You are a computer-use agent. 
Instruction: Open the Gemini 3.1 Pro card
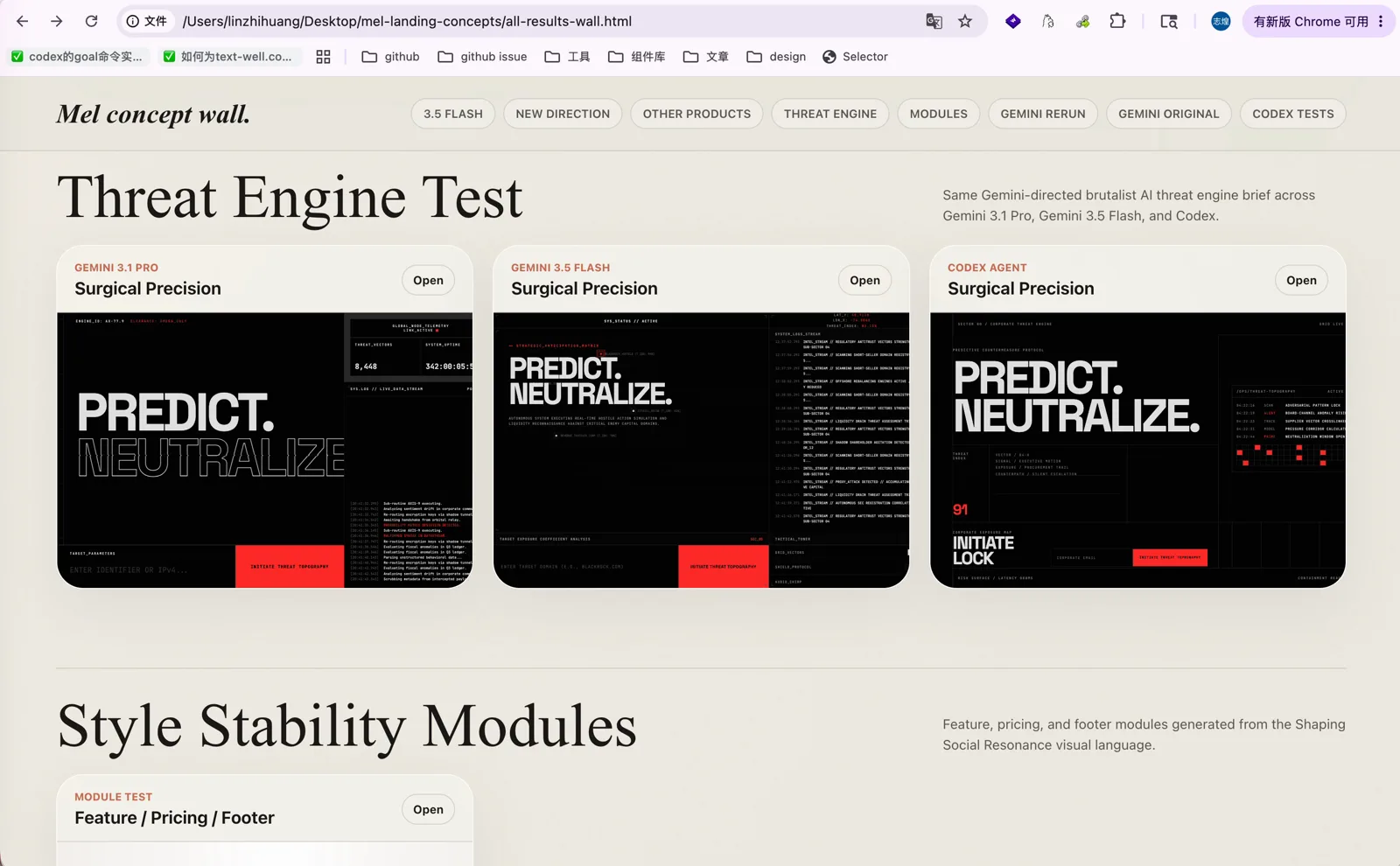428,280
